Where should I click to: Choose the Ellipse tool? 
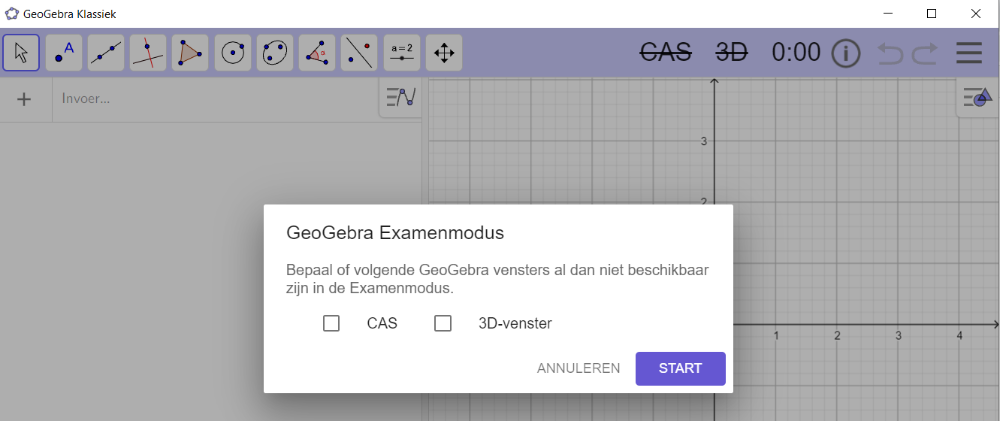pyautogui.click(x=275, y=52)
